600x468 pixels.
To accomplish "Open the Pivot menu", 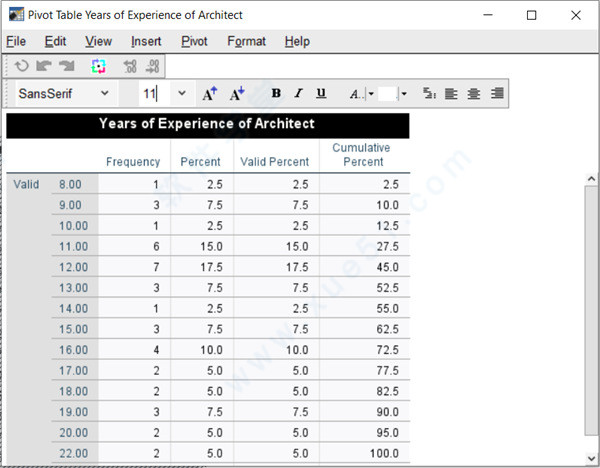I will point(194,41).
